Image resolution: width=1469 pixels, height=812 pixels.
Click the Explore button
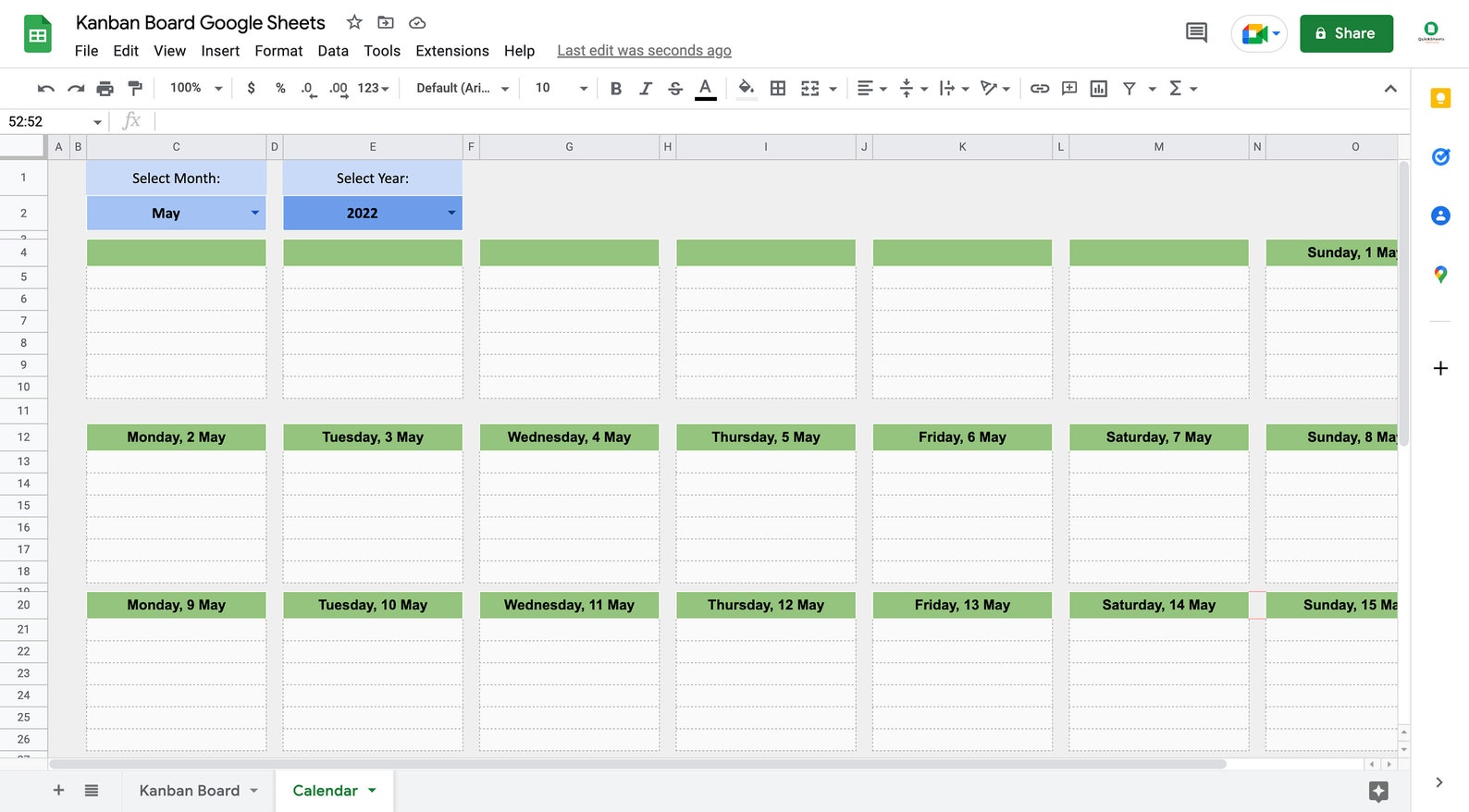(x=1378, y=792)
